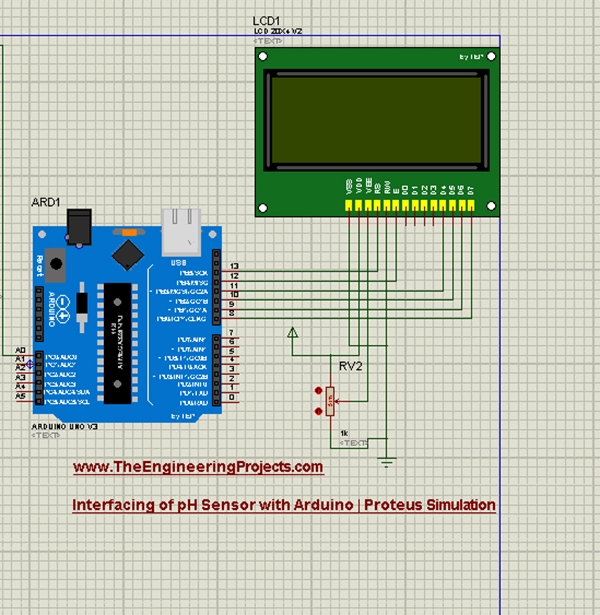
Task: Select the diode component on the Arduino board
Action: 82,307
